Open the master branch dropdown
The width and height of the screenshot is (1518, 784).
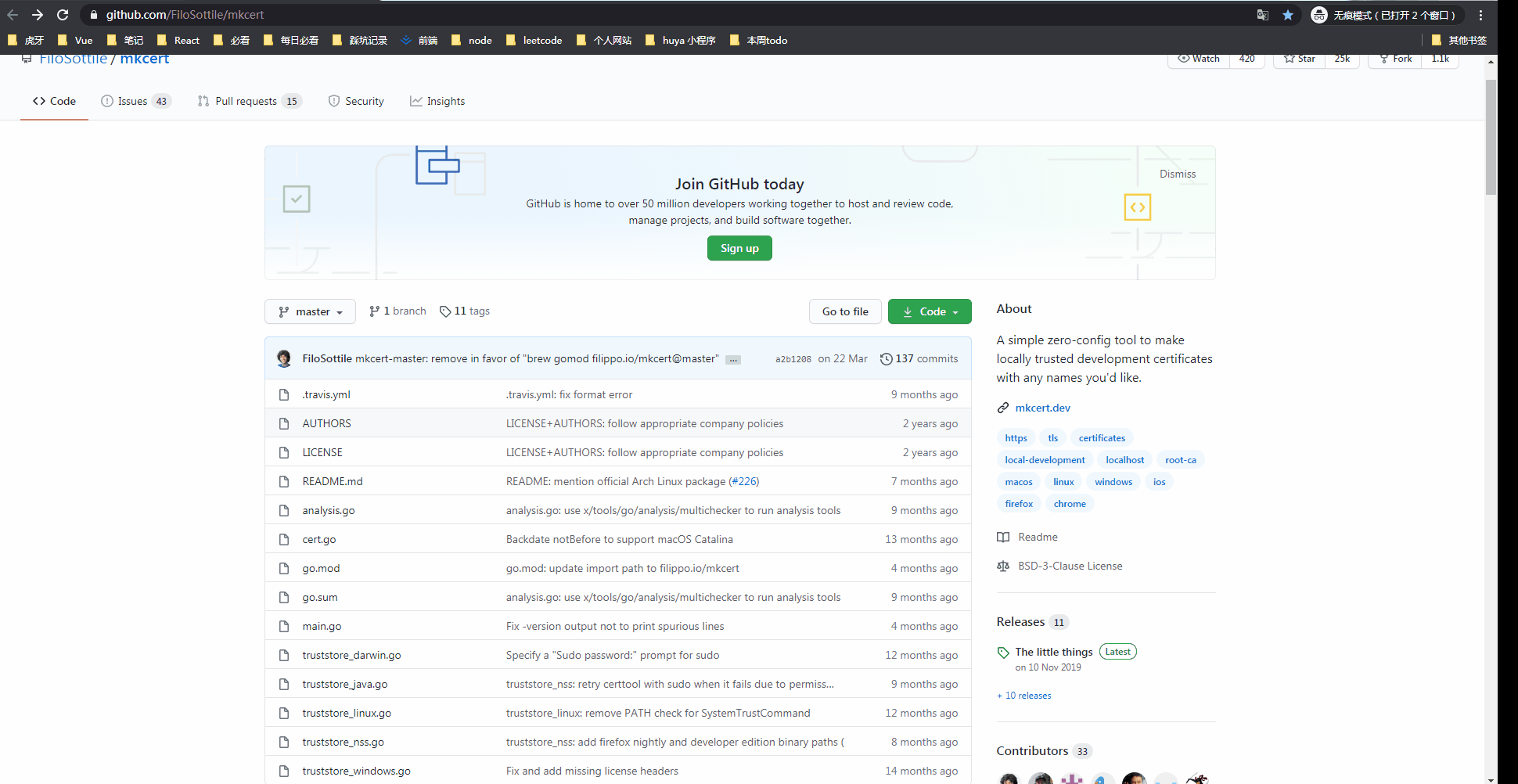[310, 311]
